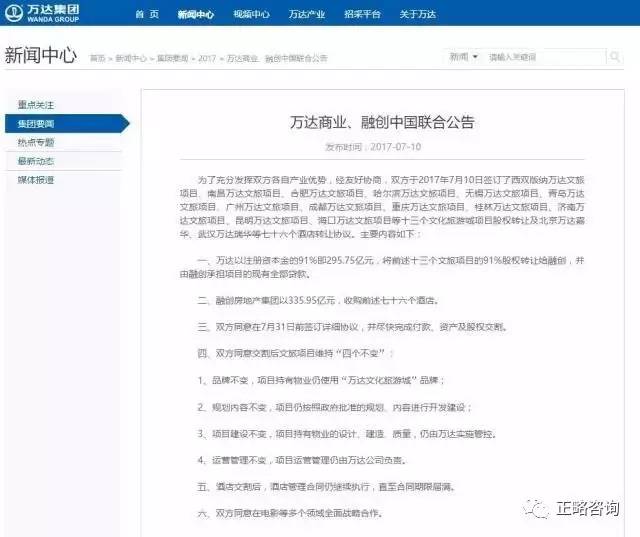Click paragraph about 7月31日 detailed agreement
The height and width of the screenshot is (537, 640).
click(x=352, y=327)
